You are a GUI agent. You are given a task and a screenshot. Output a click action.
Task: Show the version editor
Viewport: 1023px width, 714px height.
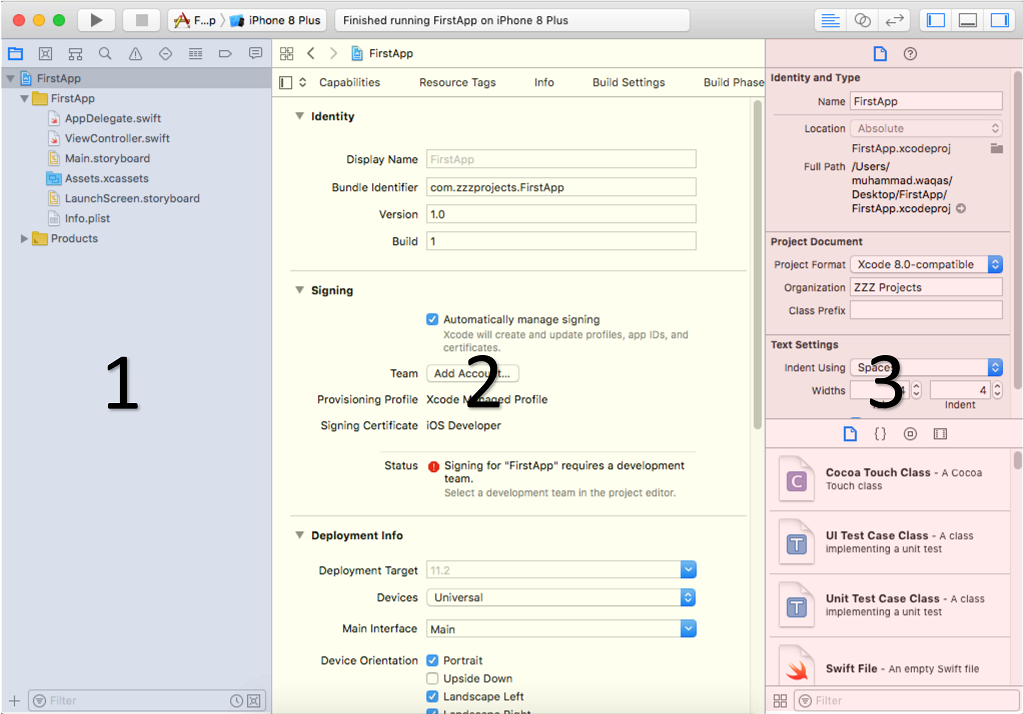coord(894,20)
